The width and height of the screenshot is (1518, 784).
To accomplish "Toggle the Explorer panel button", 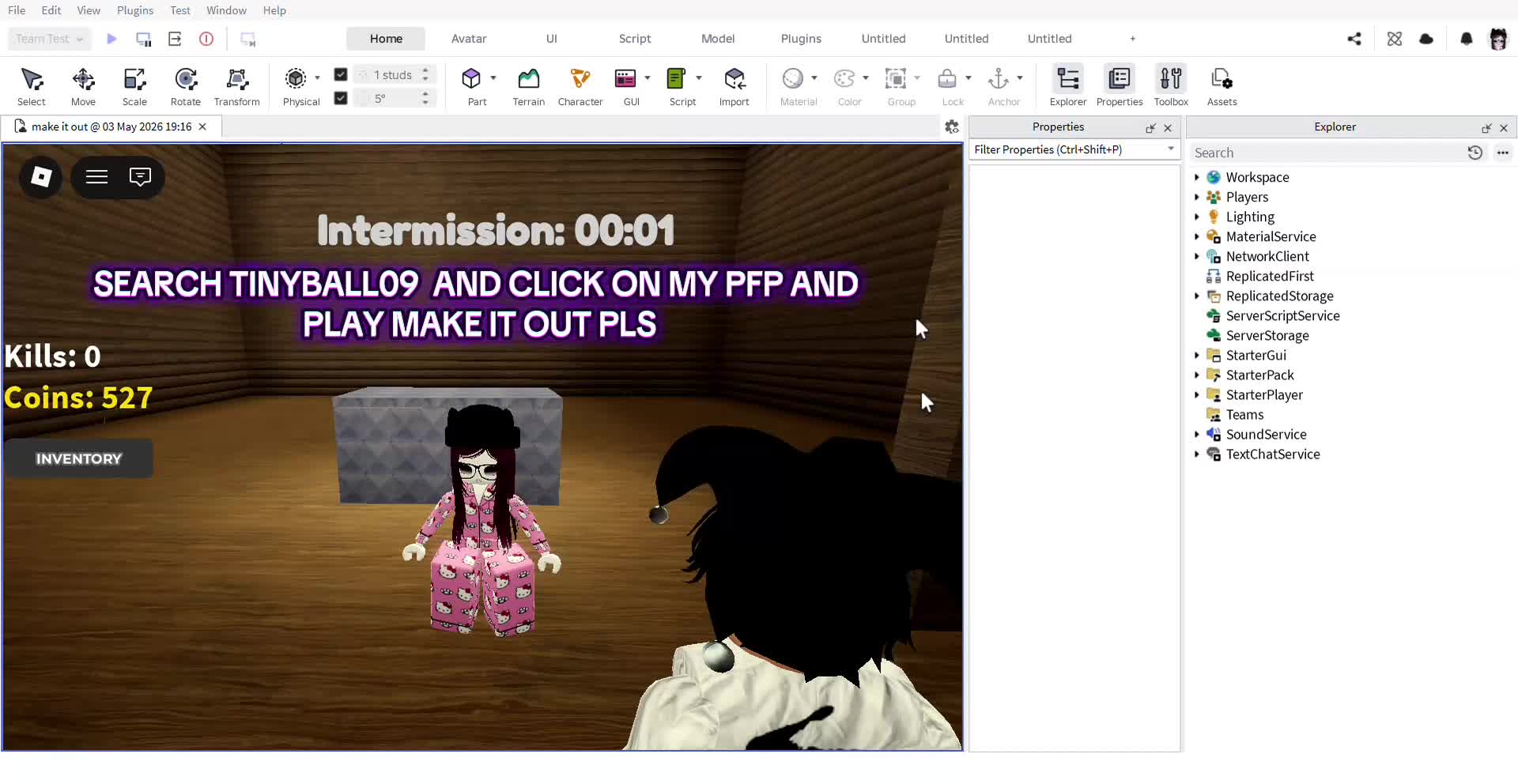I will pos(1068,86).
